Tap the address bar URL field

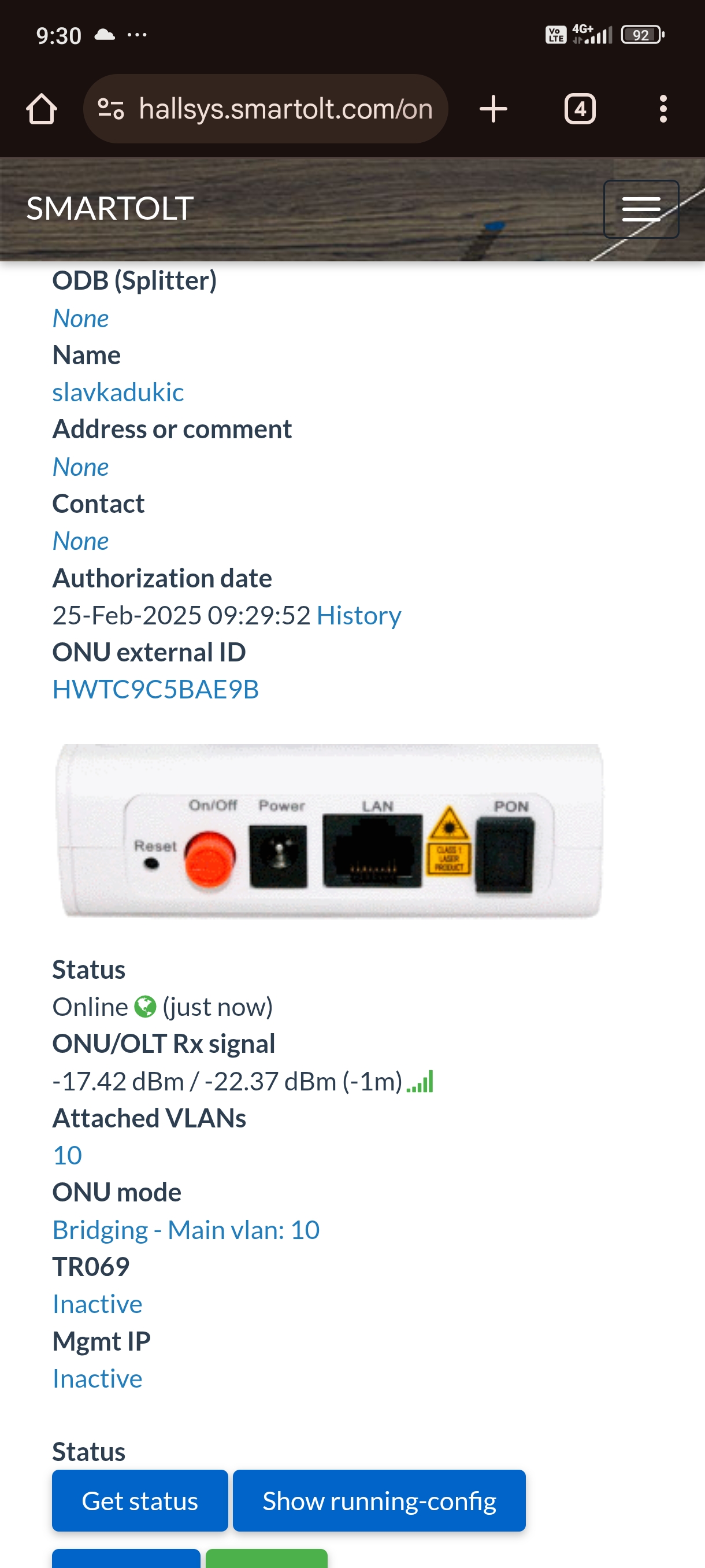(285, 110)
